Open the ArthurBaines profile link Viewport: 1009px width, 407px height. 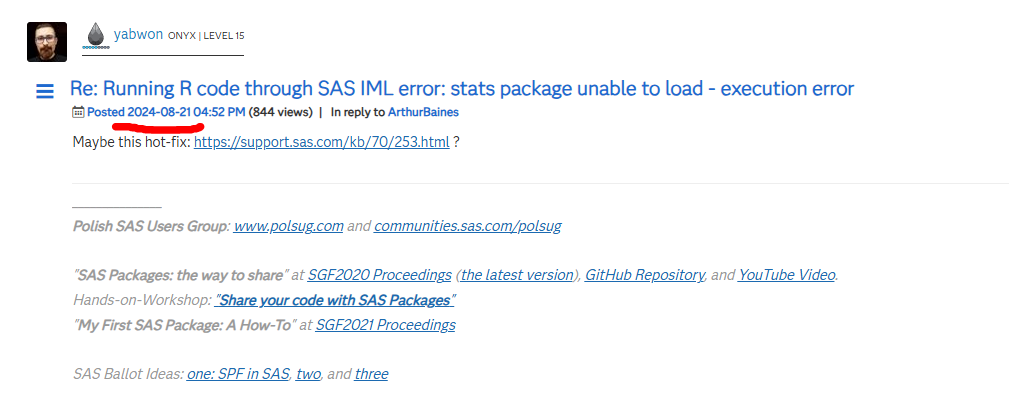click(x=423, y=112)
